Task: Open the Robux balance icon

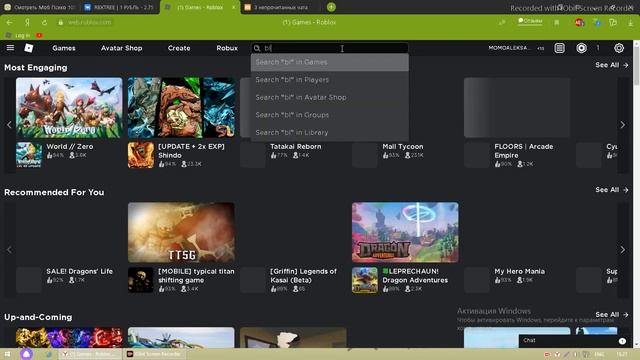Action: 581,48
